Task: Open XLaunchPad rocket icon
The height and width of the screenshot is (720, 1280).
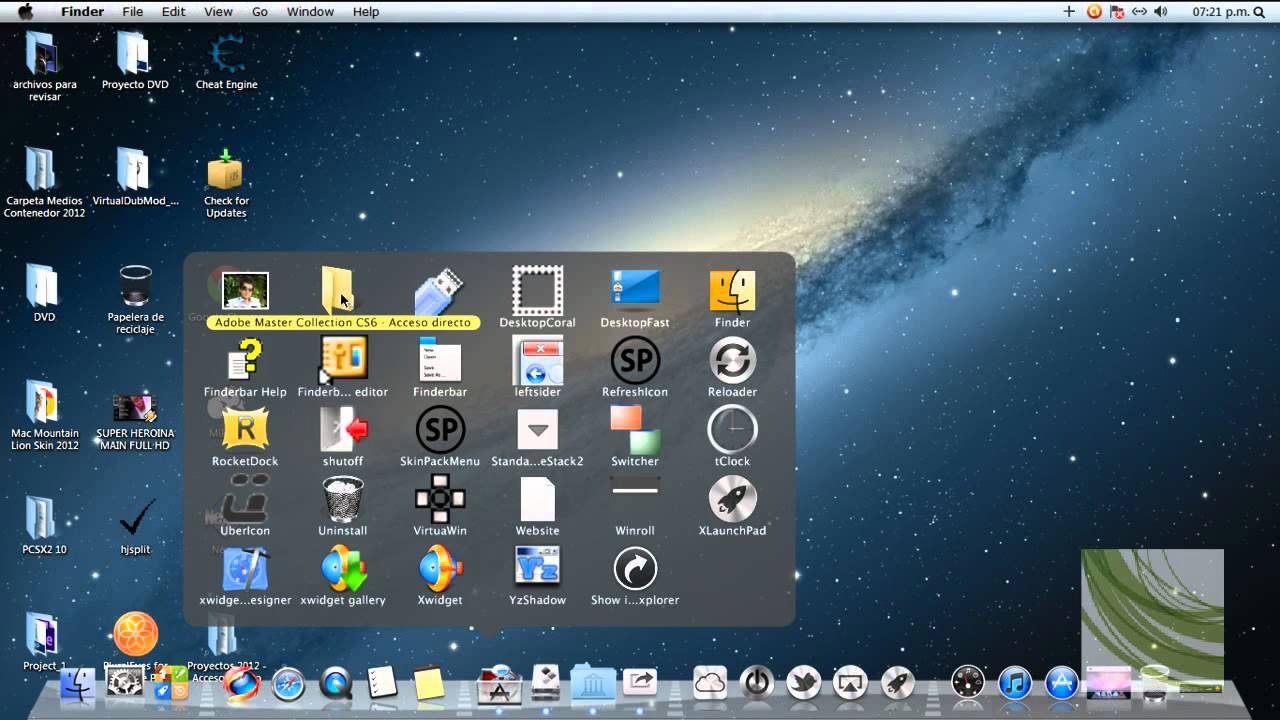Action: tap(732, 499)
